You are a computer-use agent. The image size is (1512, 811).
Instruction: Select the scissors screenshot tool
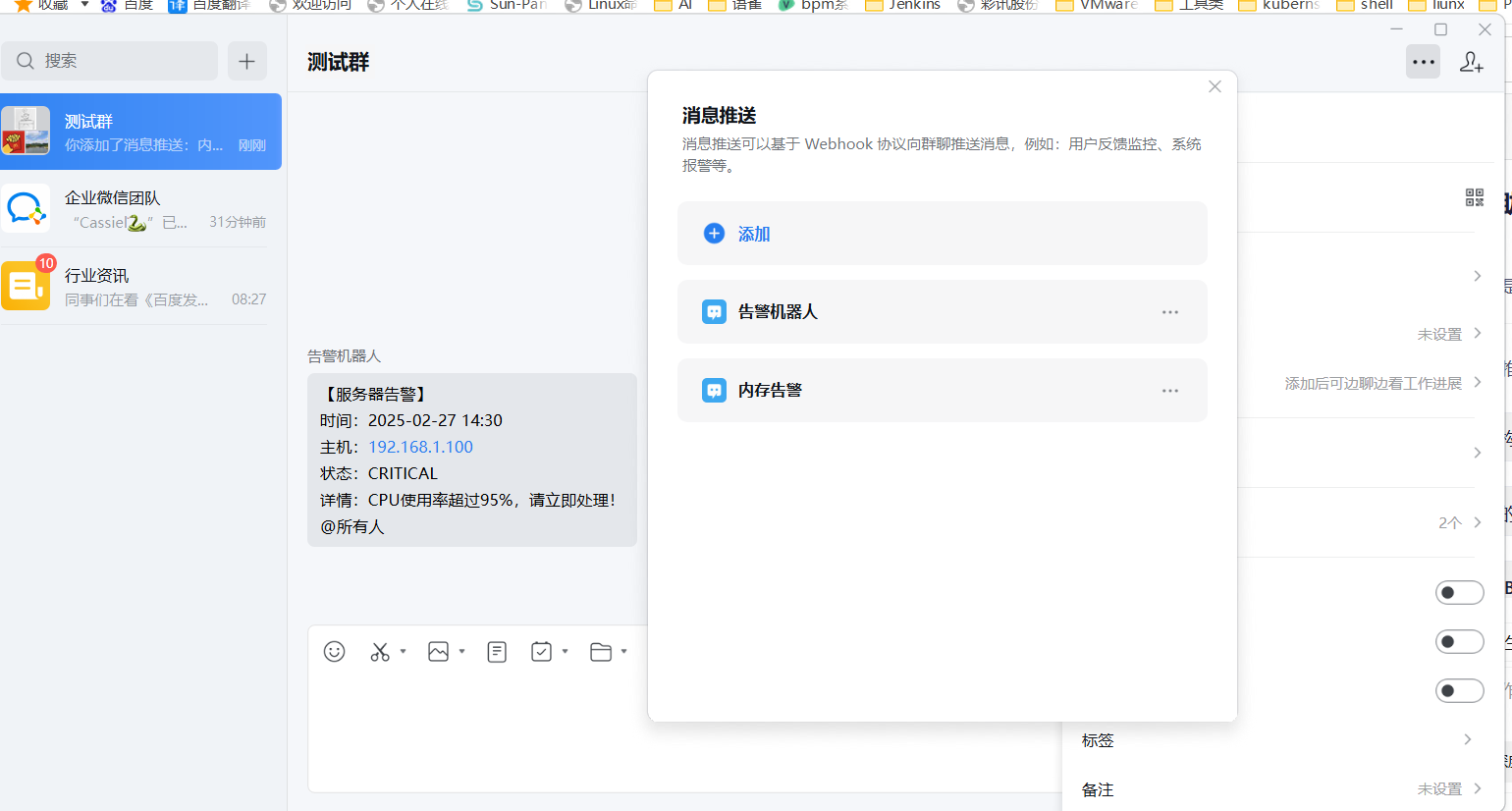(x=380, y=652)
